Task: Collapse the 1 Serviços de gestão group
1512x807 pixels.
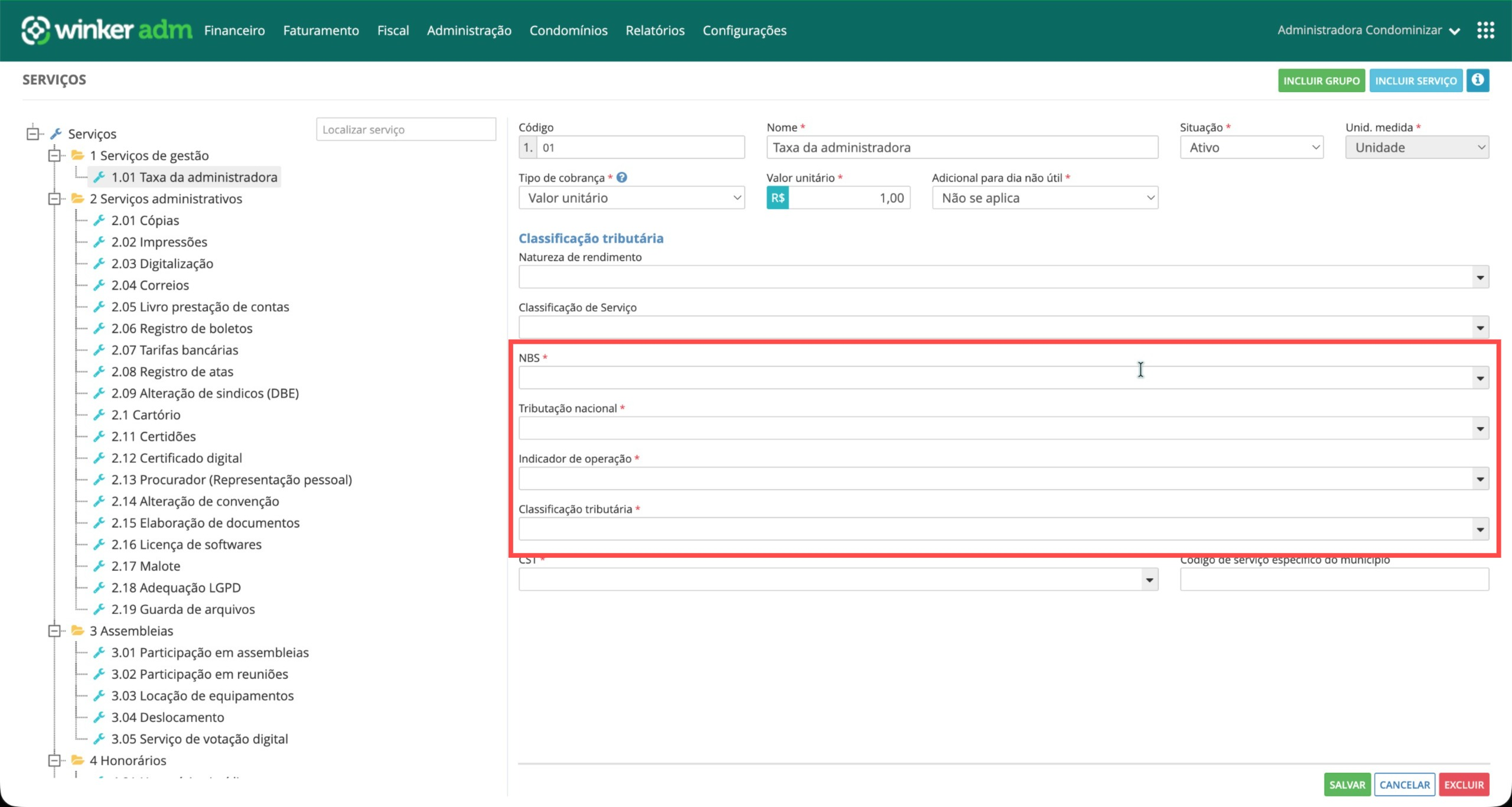Action: 54,155
